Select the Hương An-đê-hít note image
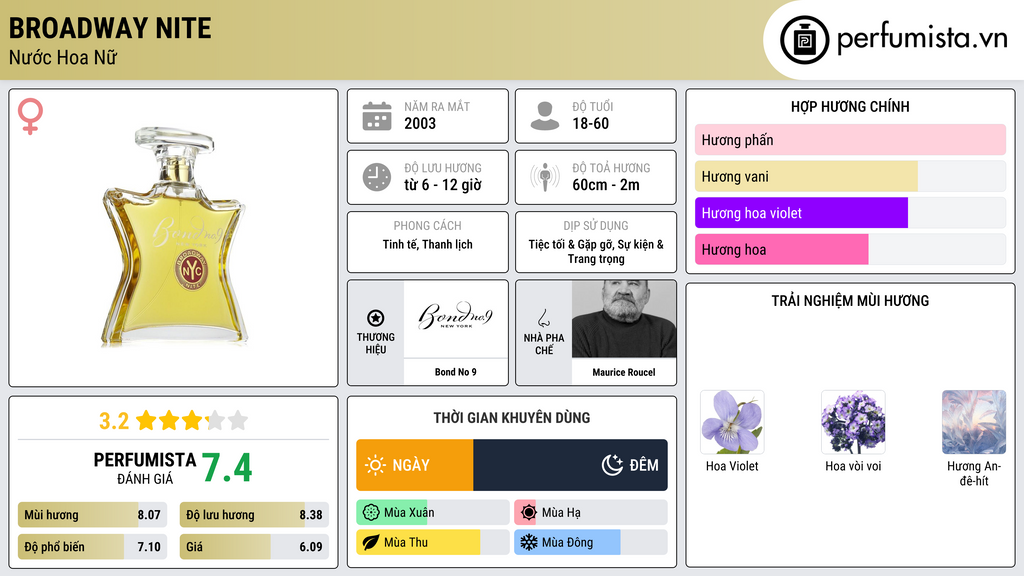 [x=974, y=422]
